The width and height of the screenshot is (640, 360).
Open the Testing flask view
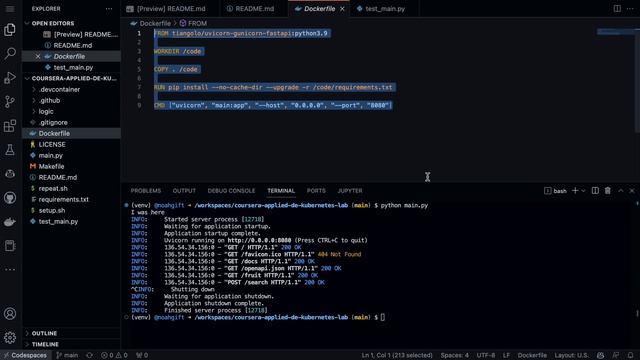(x=10, y=150)
